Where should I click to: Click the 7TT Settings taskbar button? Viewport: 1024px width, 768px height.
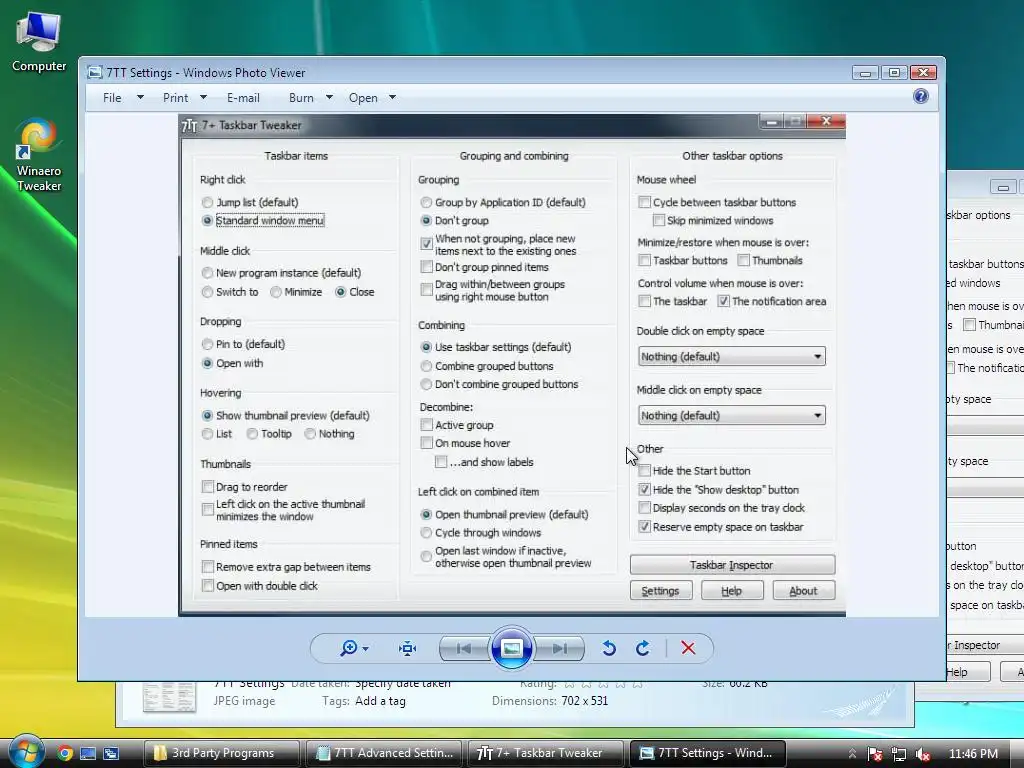click(707, 753)
